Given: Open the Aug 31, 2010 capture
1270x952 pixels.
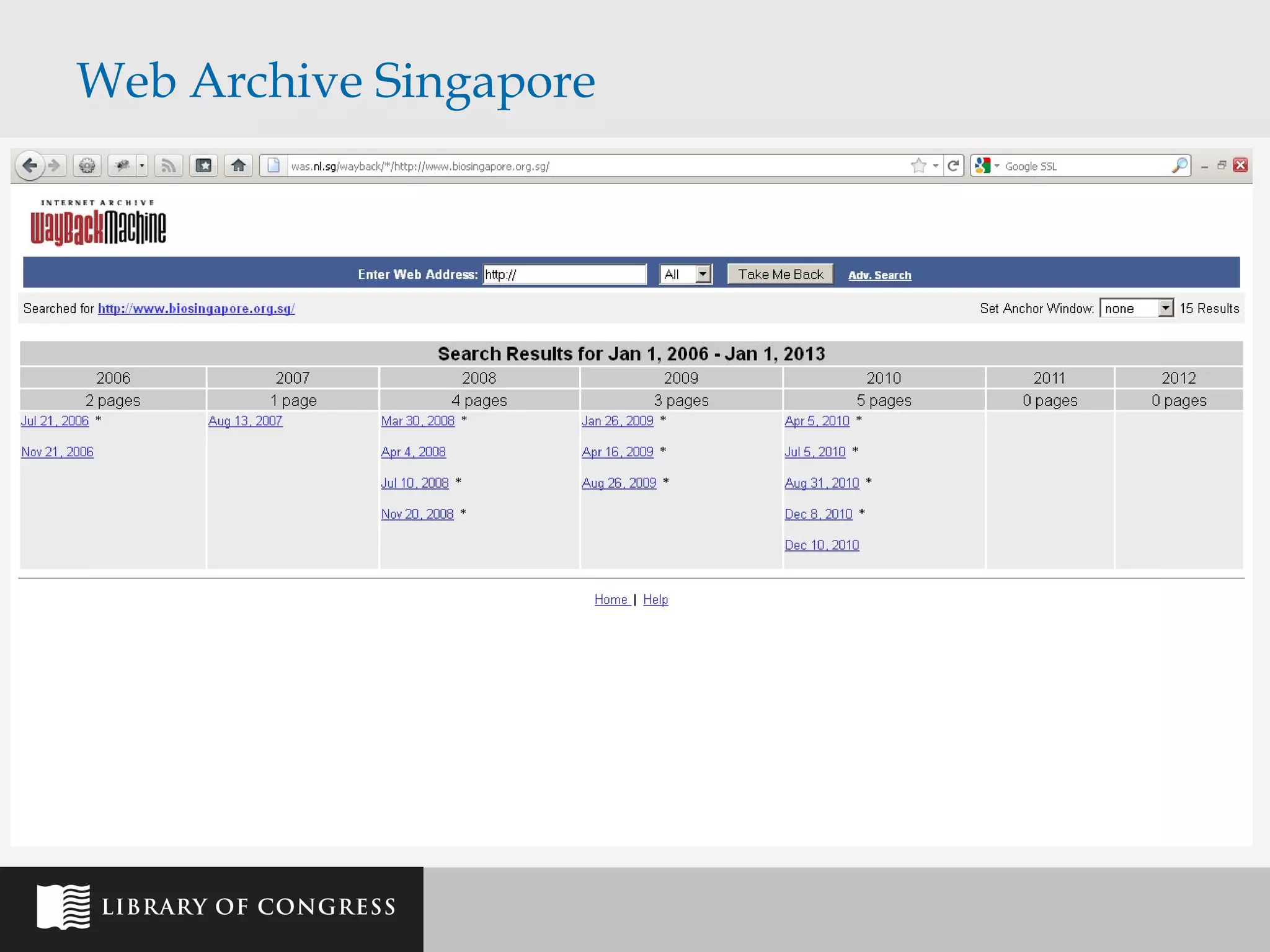Looking at the screenshot, I should [x=822, y=483].
